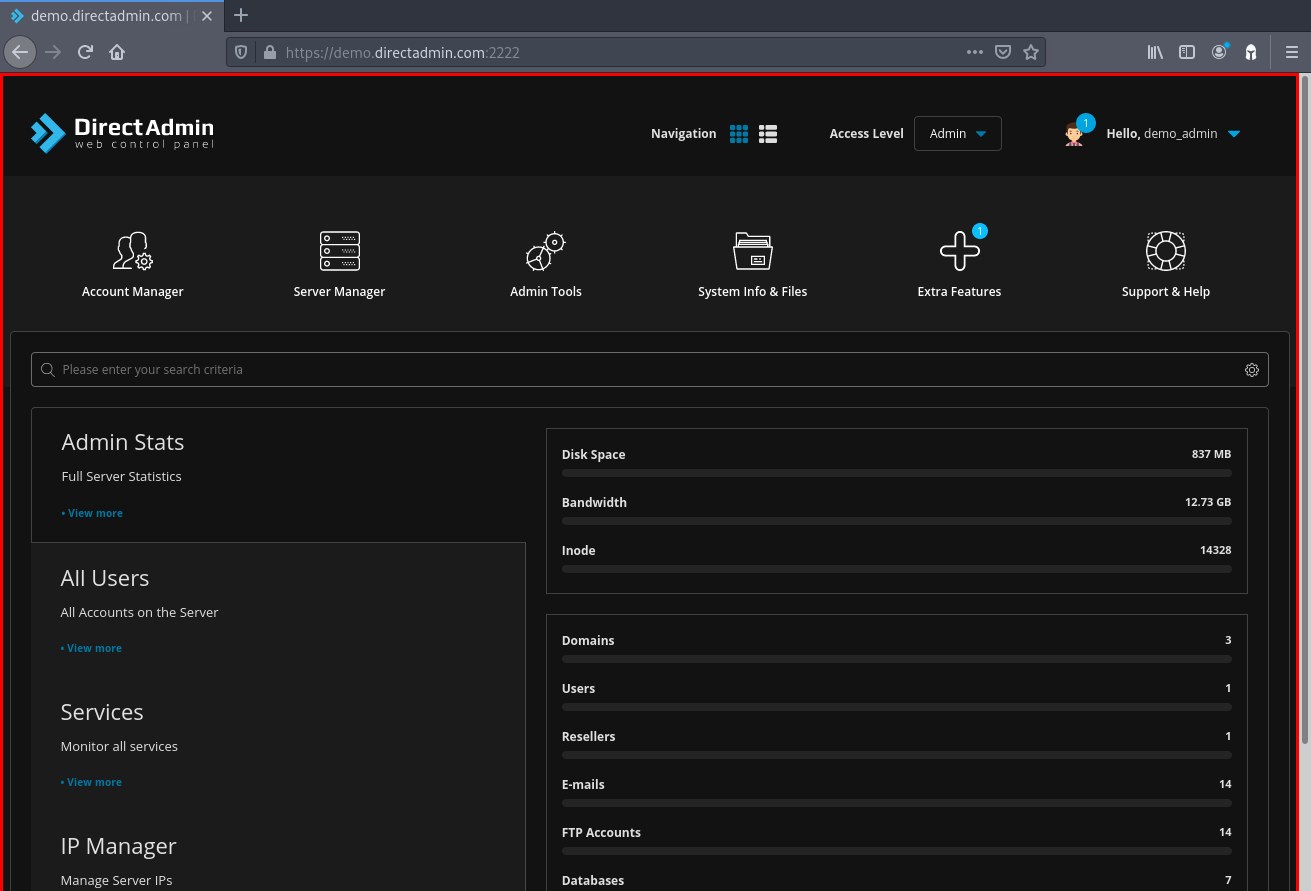Open Support & Help lifebuoy icon
This screenshot has height=891, width=1311.
point(1165,251)
